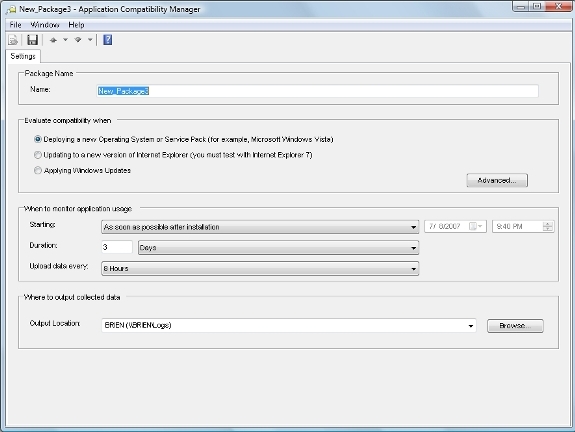This screenshot has height=432, width=575.
Task: Click the start time spinner arrows
Action: click(547, 226)
